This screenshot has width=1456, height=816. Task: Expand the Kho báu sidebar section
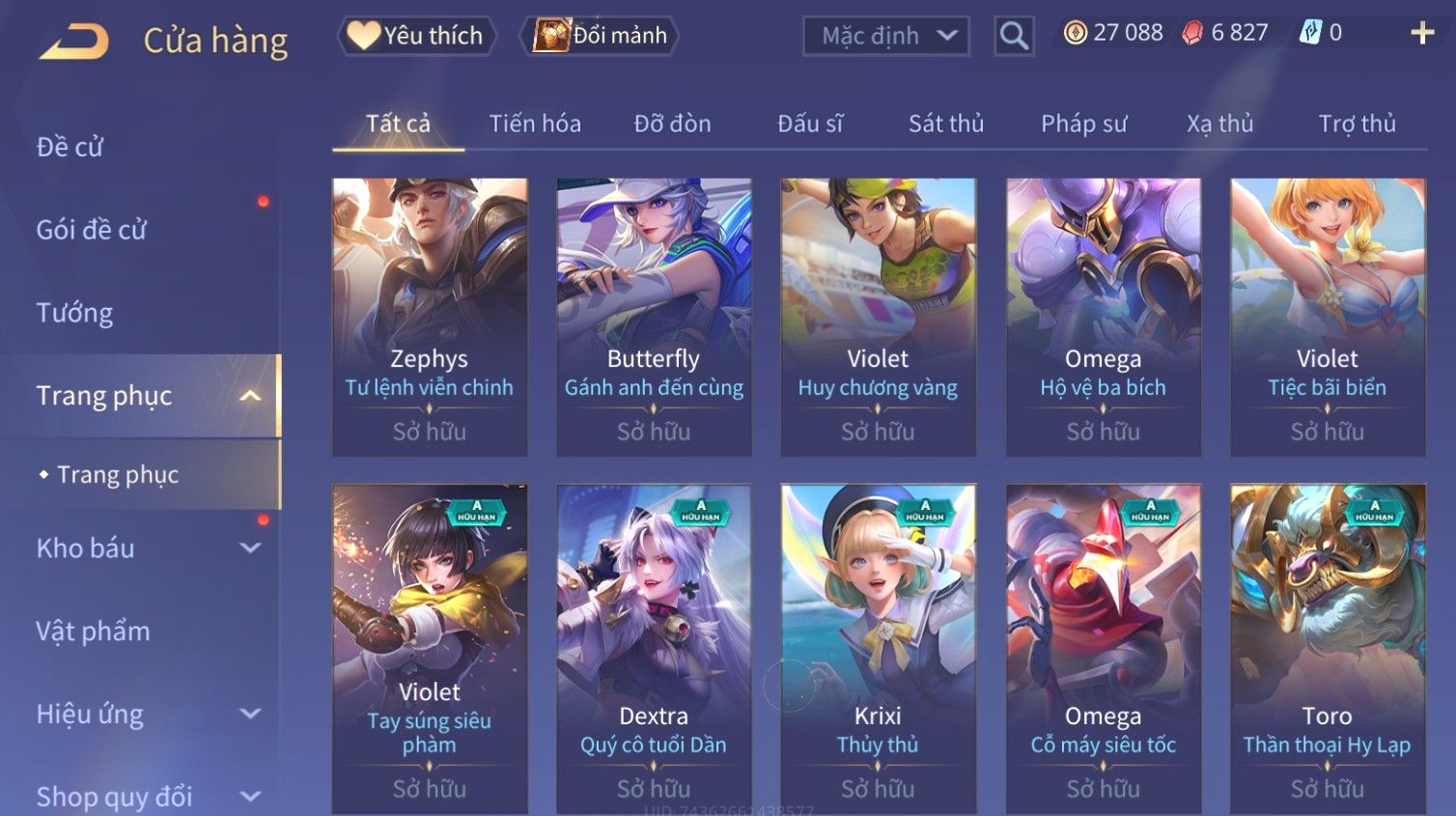pos(250,549)
